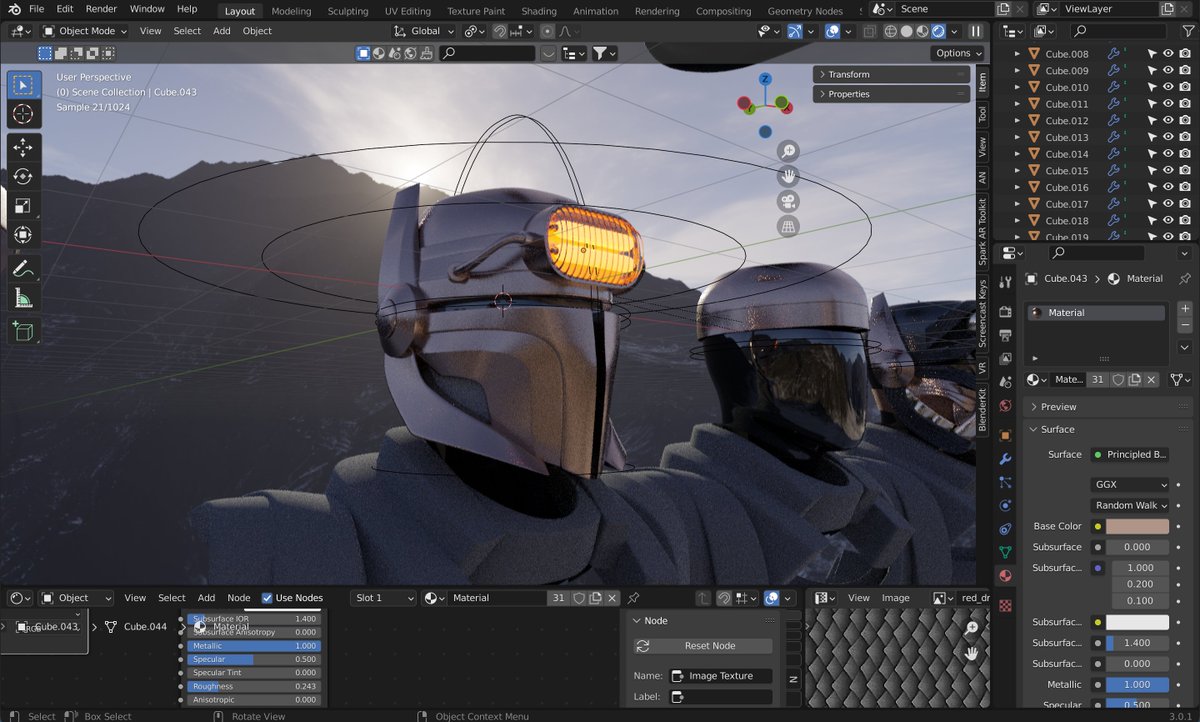The width and height of the screenshot is (1200, 722).
Task: Open the Window menu
Action: click(x=147, y=9)
